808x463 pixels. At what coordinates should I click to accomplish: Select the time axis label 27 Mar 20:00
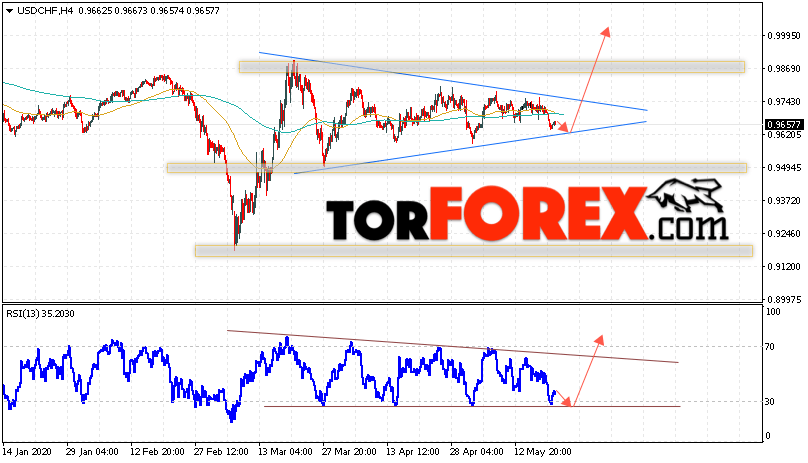349,452
